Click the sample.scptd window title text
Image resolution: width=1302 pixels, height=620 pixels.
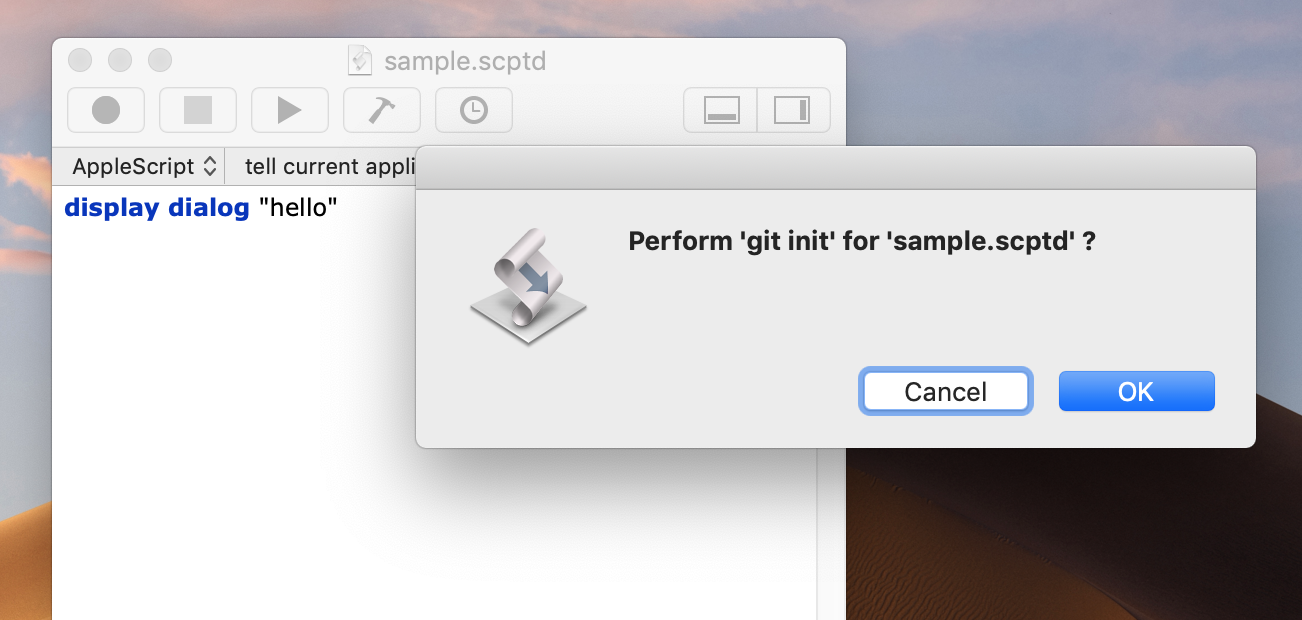[x=465, y=62]
